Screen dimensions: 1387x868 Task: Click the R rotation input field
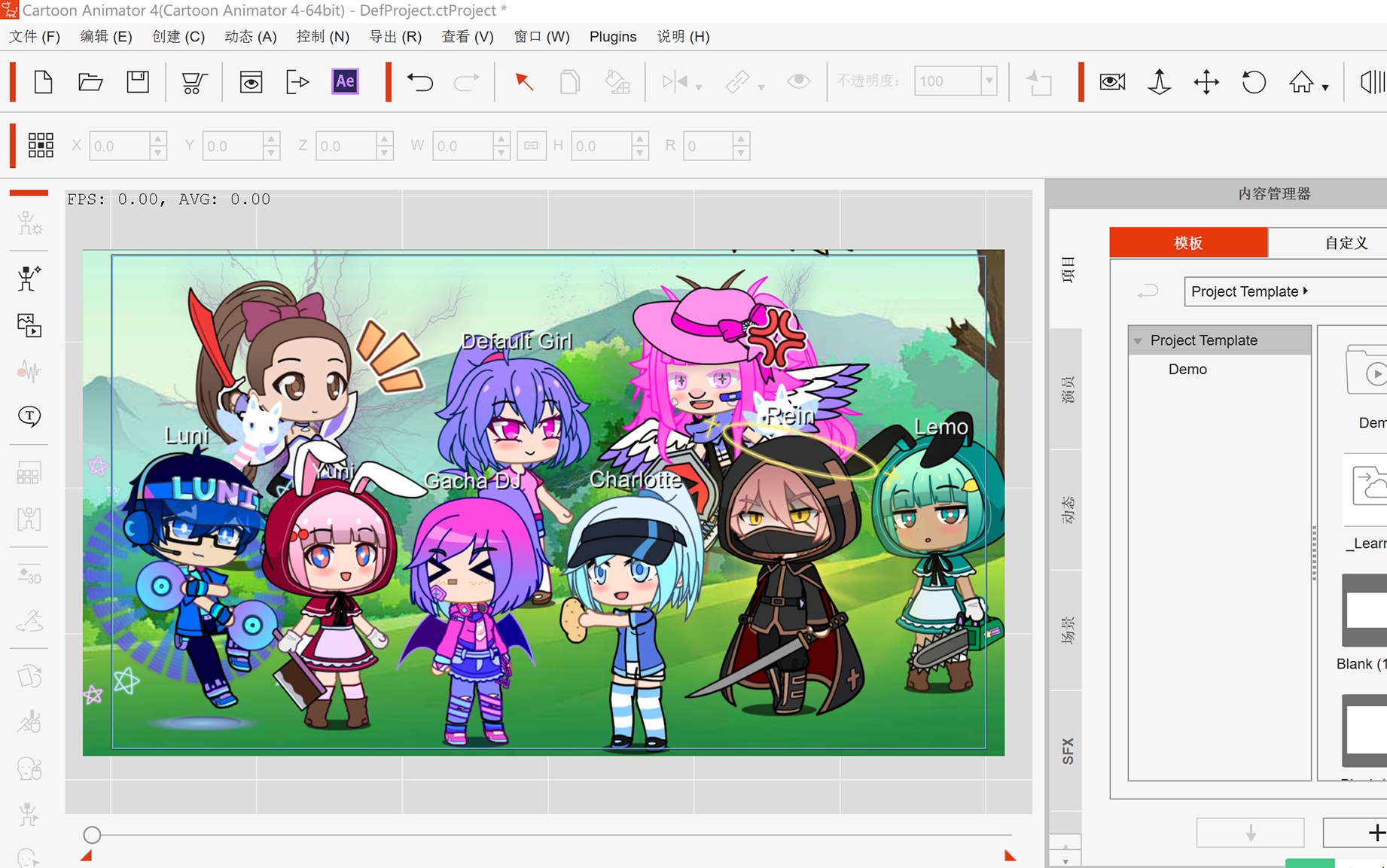[x=708, y=145]
